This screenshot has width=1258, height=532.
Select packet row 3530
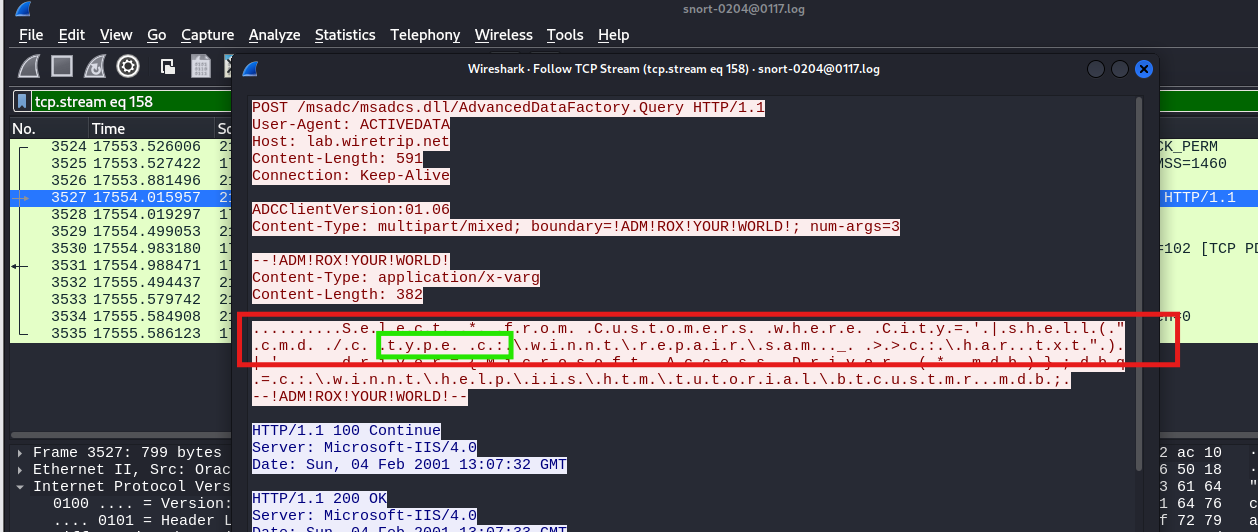click(121, 248)
